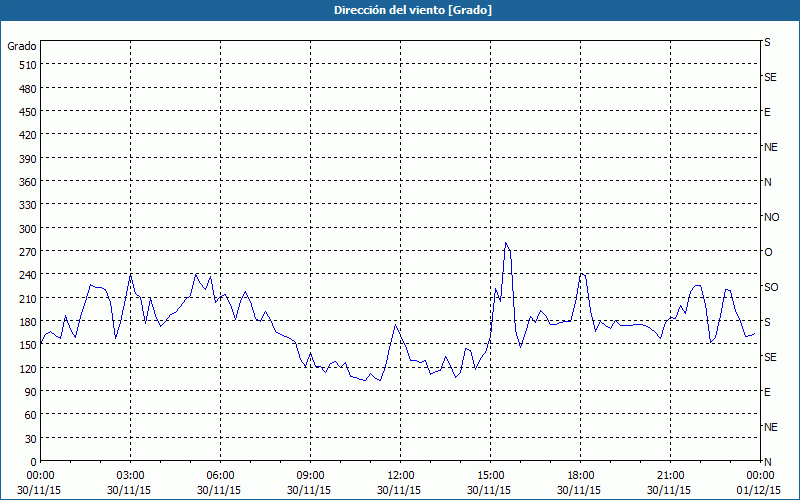Click the 01/12/15 date label
The image size is (800, 500).
click(x=759, y=490)
